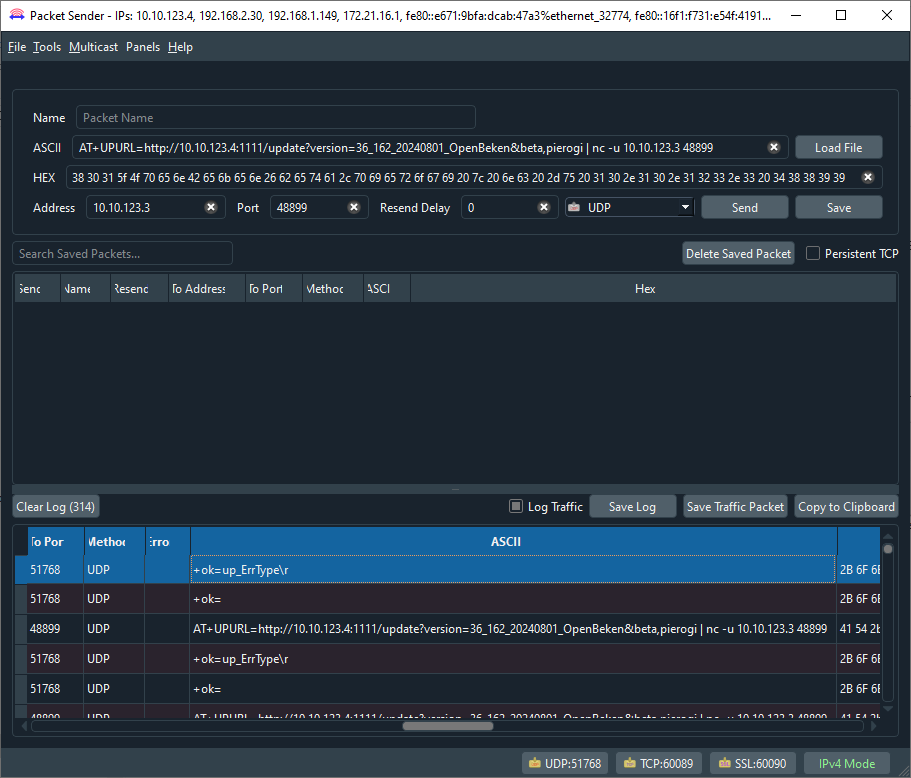Select the first +ok= log entry
Viewport: 911px width, 778px height.
click(447, 598)
